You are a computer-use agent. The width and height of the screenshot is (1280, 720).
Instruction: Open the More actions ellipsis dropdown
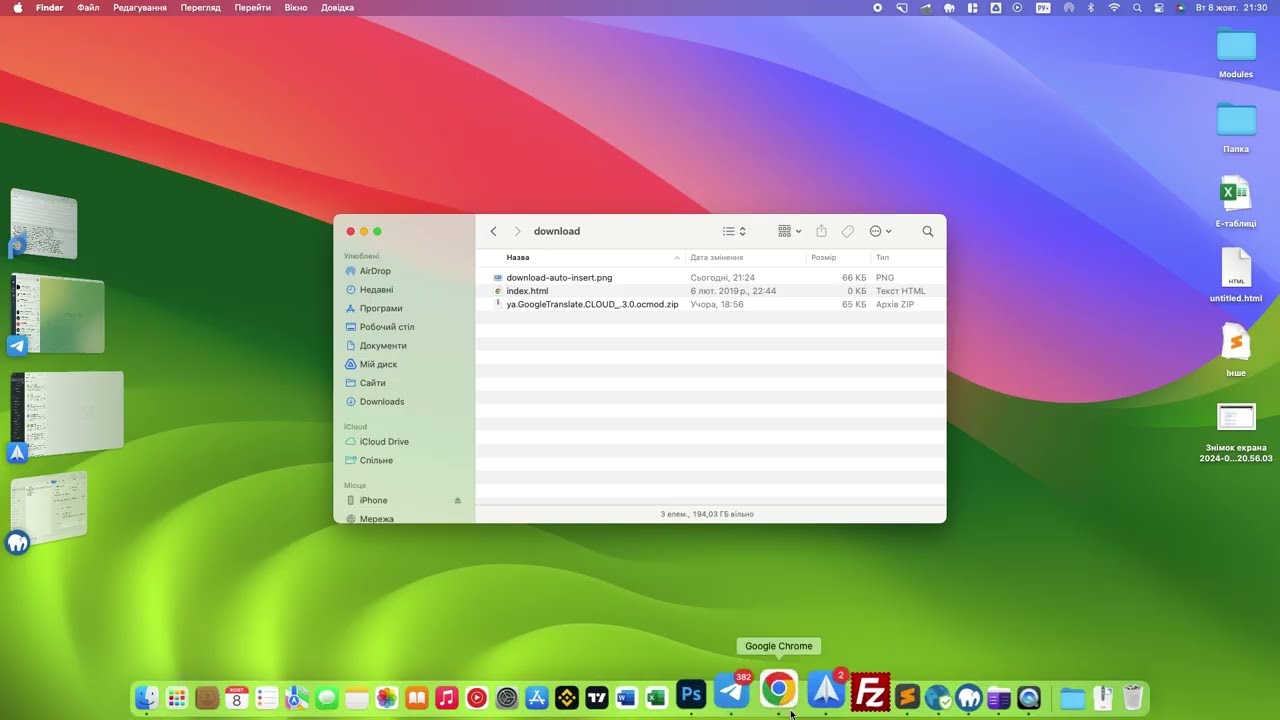(x=880, y=231)
